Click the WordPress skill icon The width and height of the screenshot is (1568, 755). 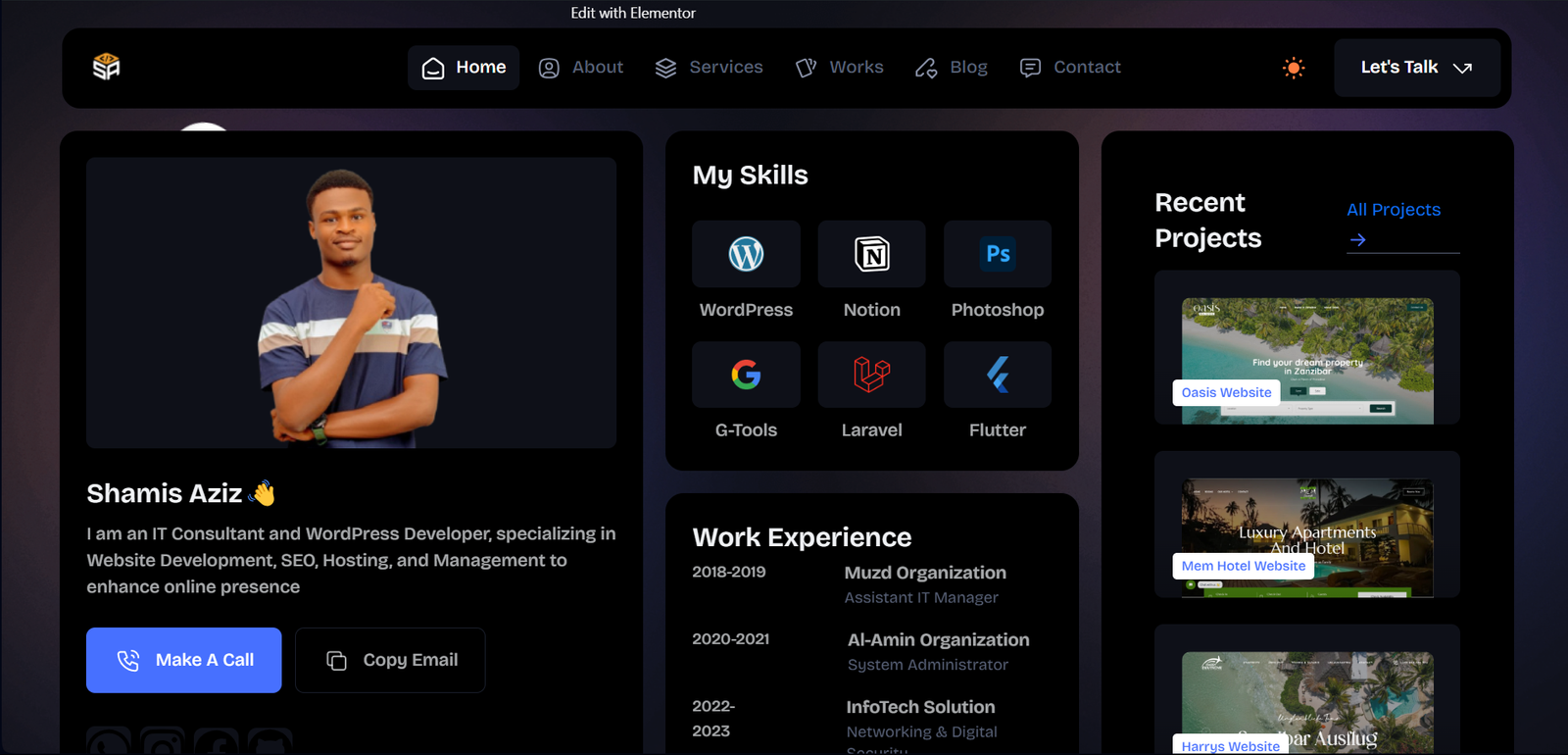pyautogui.click(x=746, y=254)
